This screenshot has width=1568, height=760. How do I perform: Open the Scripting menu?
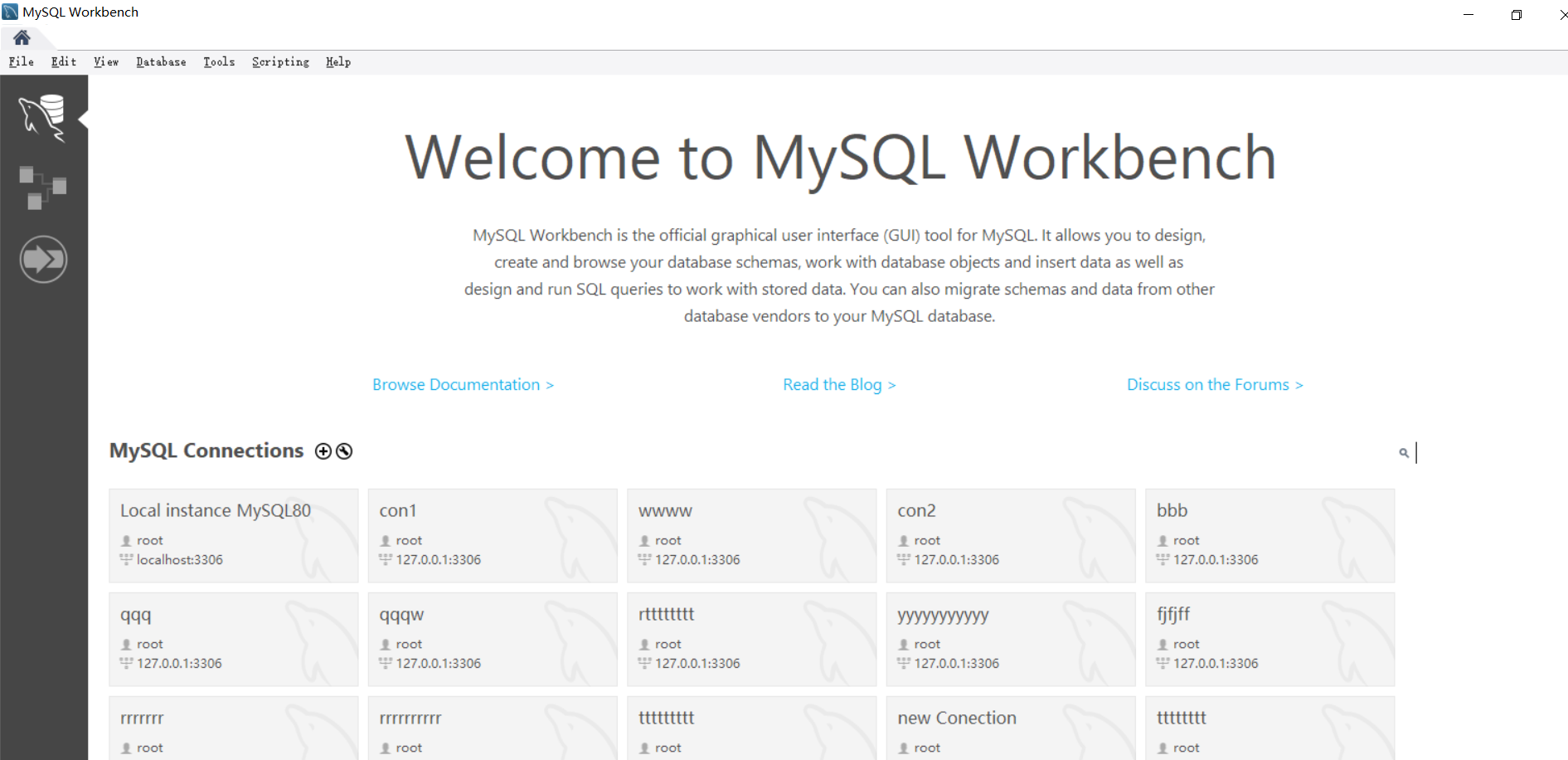pos(280,61)
